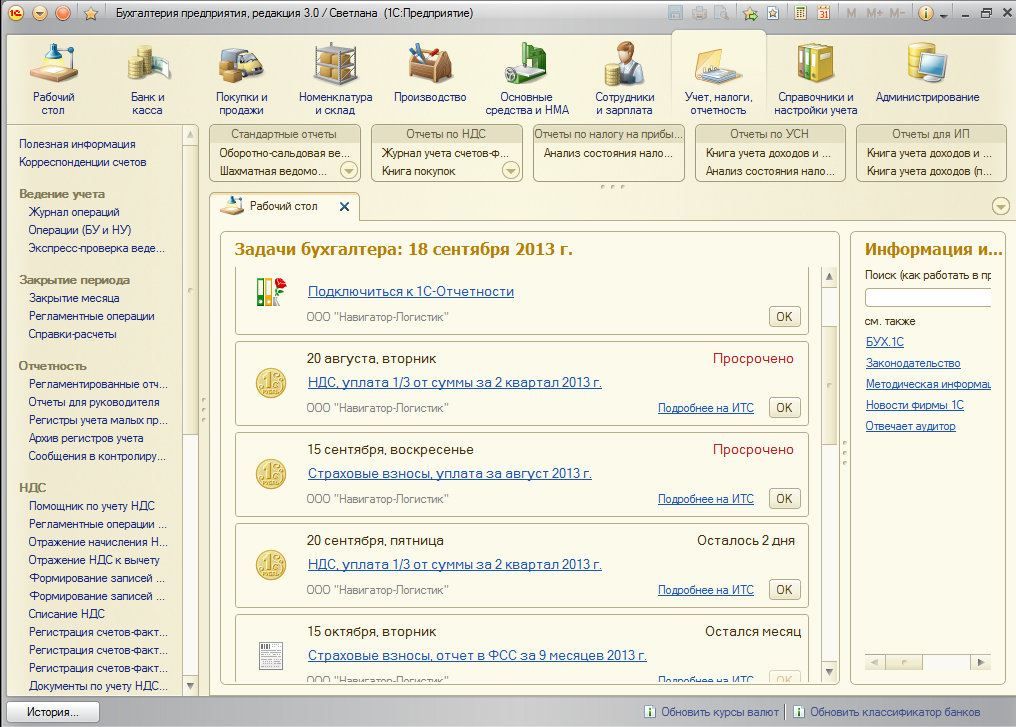
Task: Click the information help icon in title bar
Action: point(926,13)
